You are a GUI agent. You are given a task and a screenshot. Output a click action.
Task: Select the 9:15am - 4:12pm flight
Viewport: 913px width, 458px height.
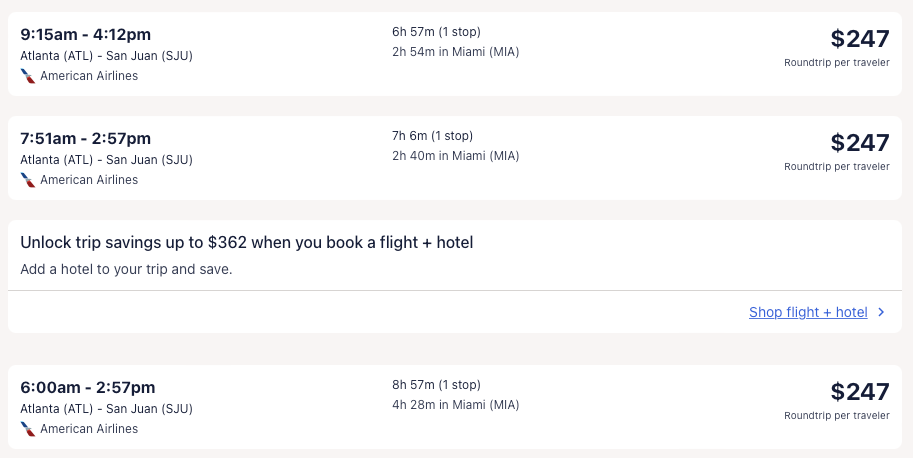point(85,34)
